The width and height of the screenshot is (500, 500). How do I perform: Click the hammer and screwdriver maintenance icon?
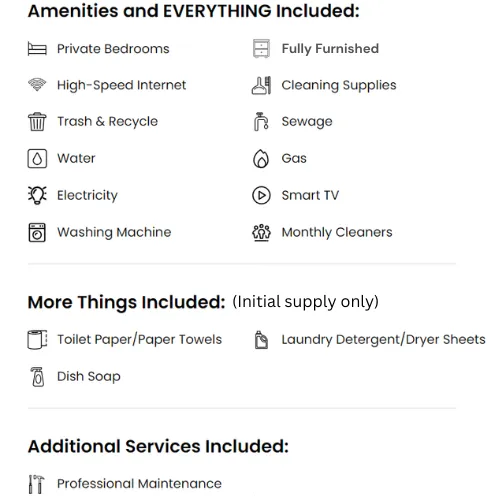(x=36, y=484)
